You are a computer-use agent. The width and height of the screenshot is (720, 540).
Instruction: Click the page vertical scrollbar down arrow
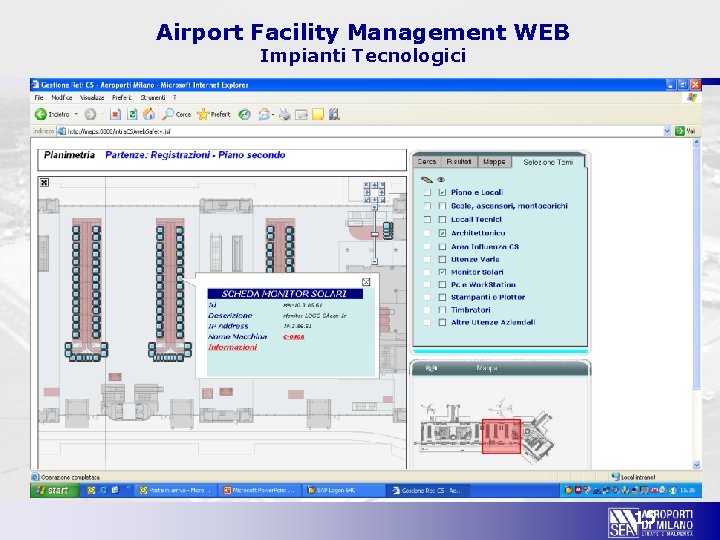click(697, 465)
